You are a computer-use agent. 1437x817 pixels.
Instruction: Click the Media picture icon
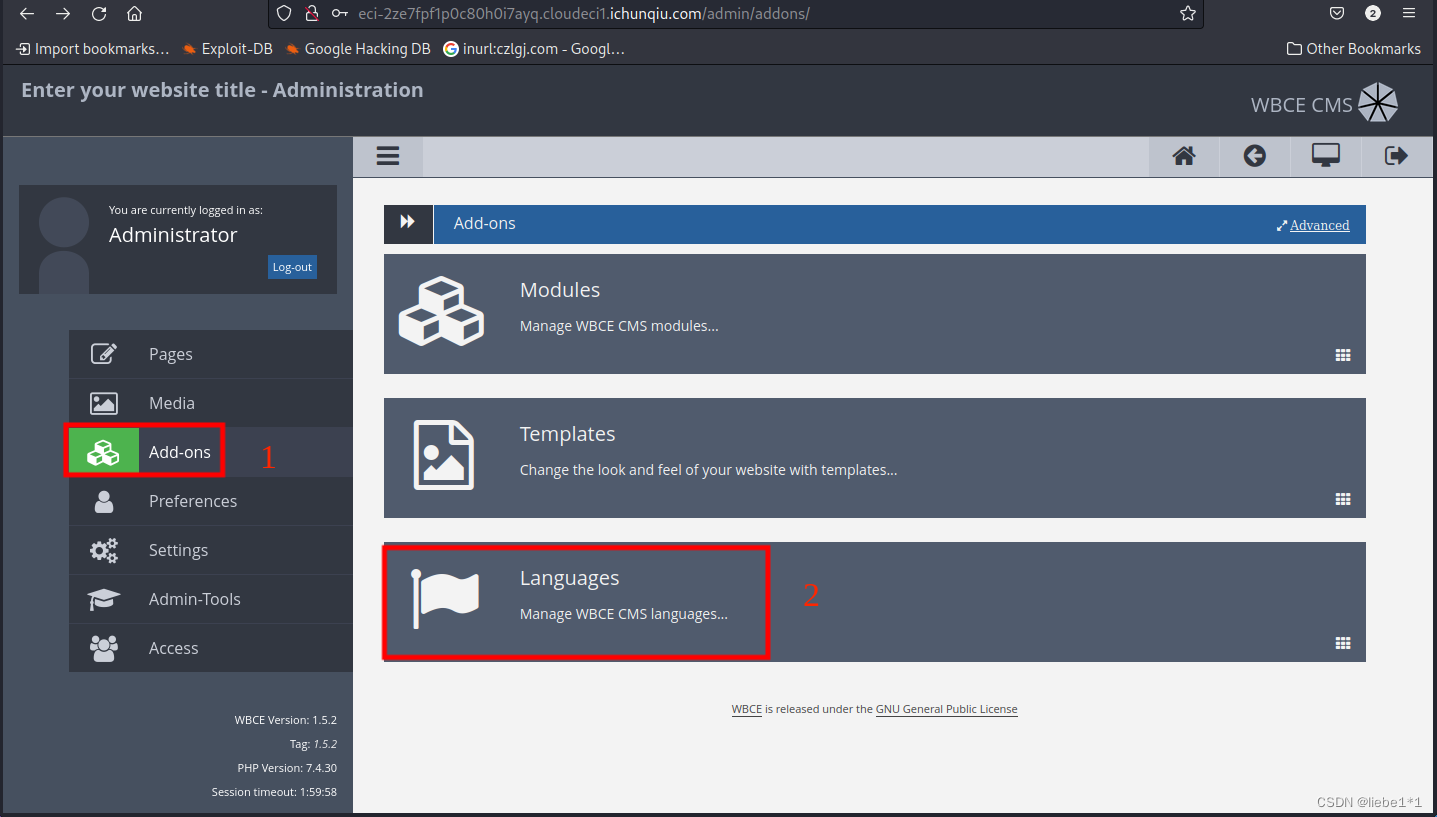(104, 403)
